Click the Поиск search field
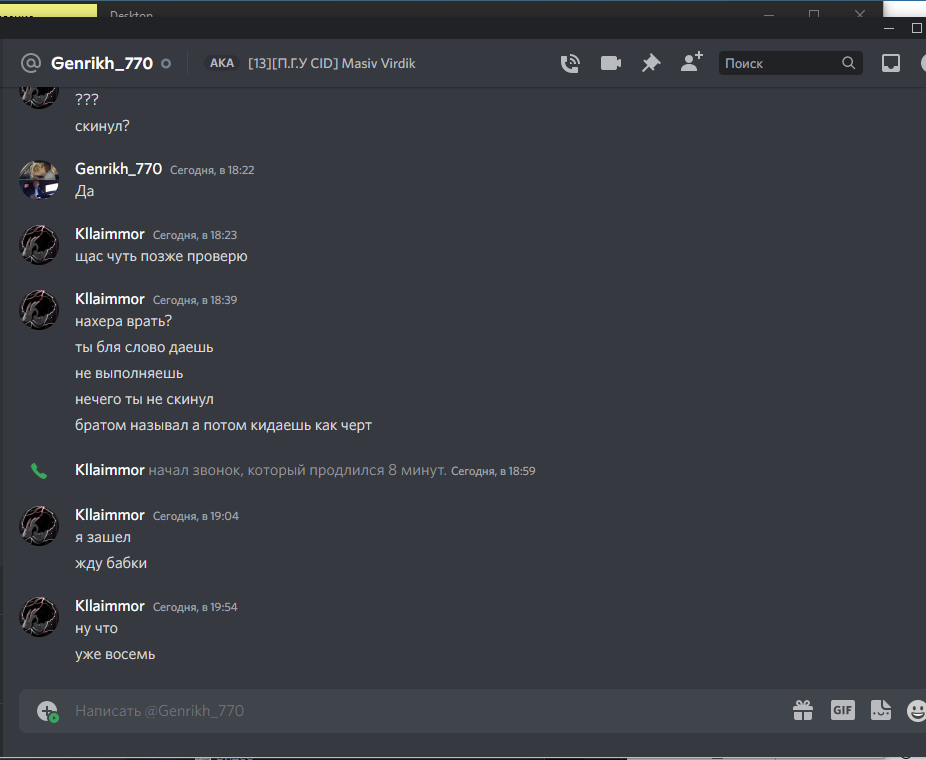The width and height of the screenshot is (926, 760). point(790,63)
